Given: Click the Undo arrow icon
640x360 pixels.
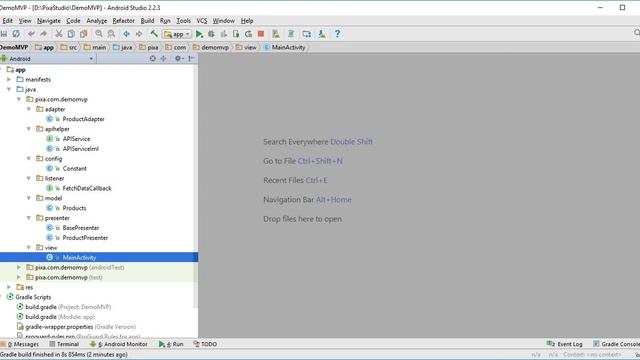Looking at the screenshot, I should (x=31, y=34).
